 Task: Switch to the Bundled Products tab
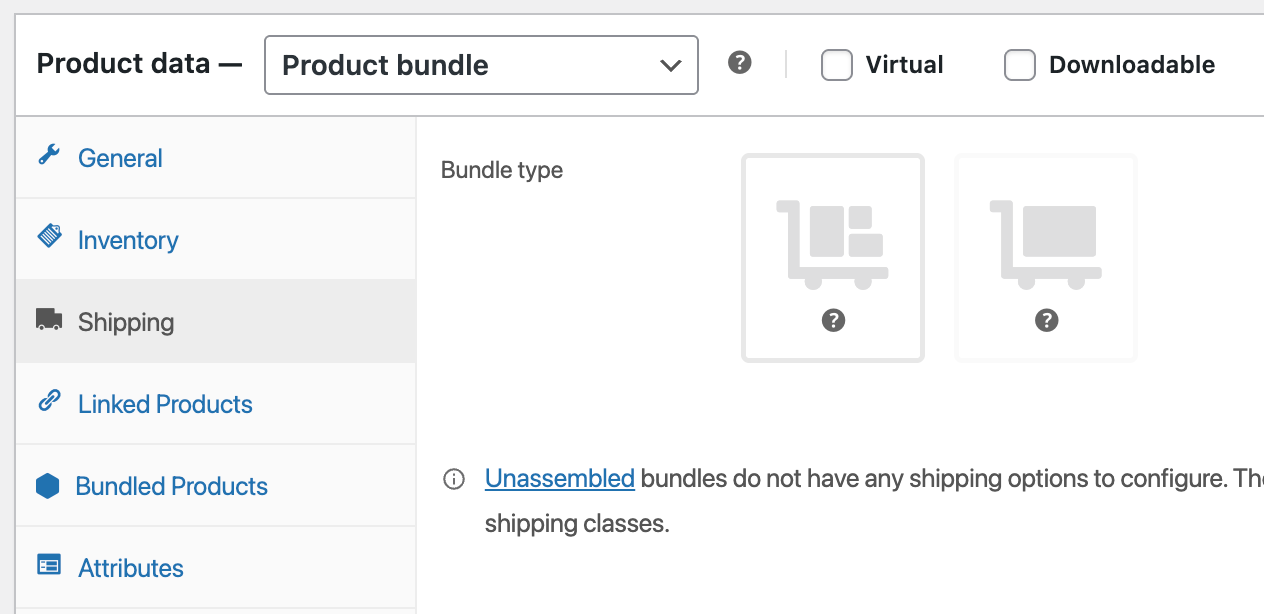coord(171,485)
